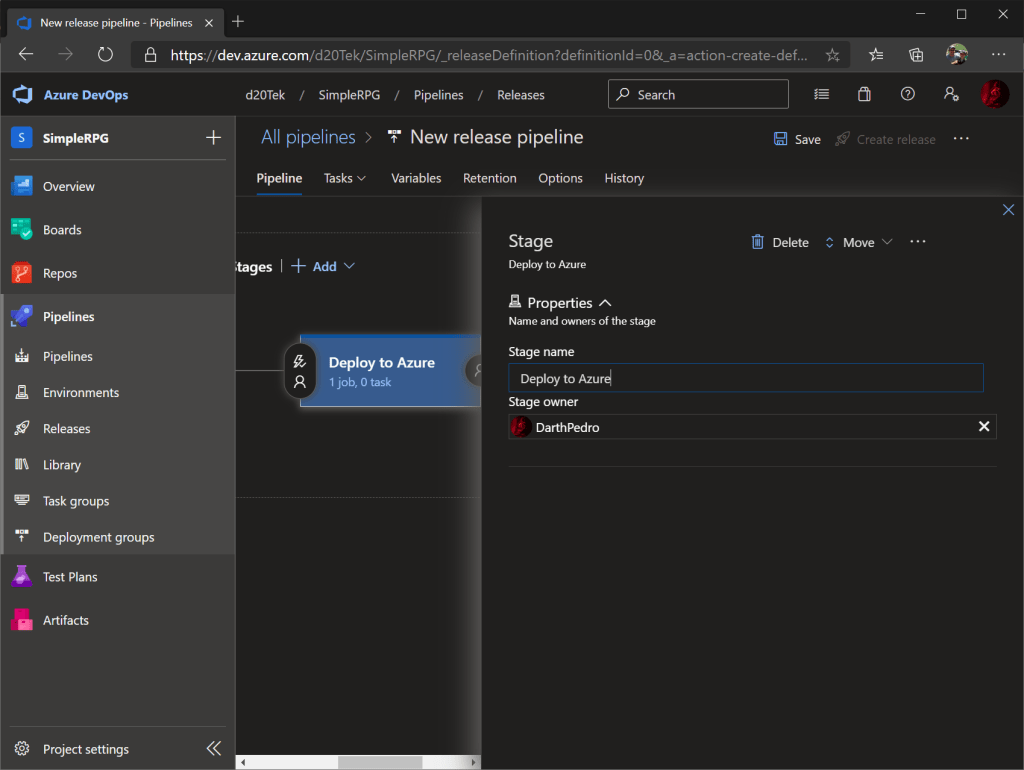Collapse the Properties section

604,303
